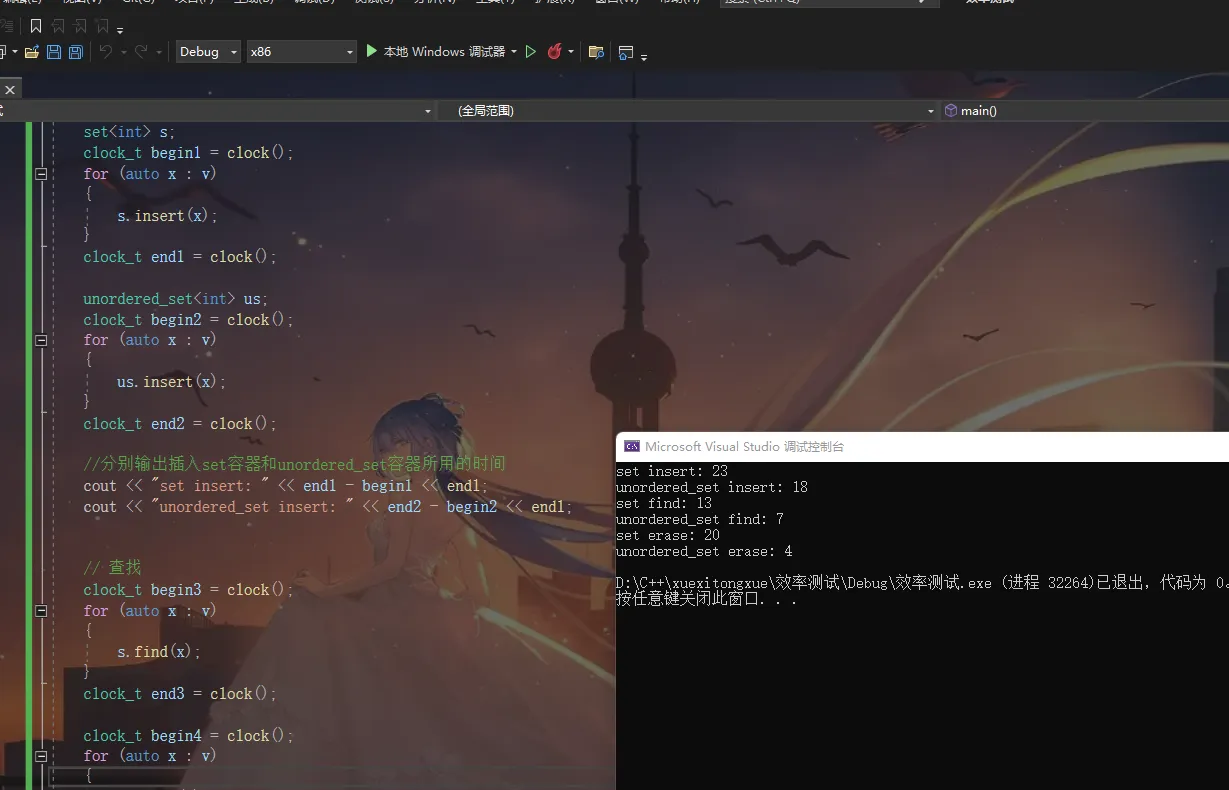Open the redo history dropdown arrow
The height and width of the screenshot is (790, 1229).
click(x=157, y=52)
